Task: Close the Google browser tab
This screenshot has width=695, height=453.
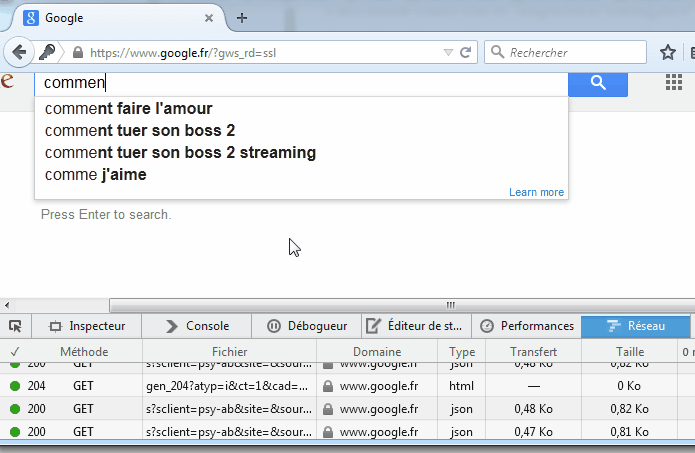Action: point(209,18)
